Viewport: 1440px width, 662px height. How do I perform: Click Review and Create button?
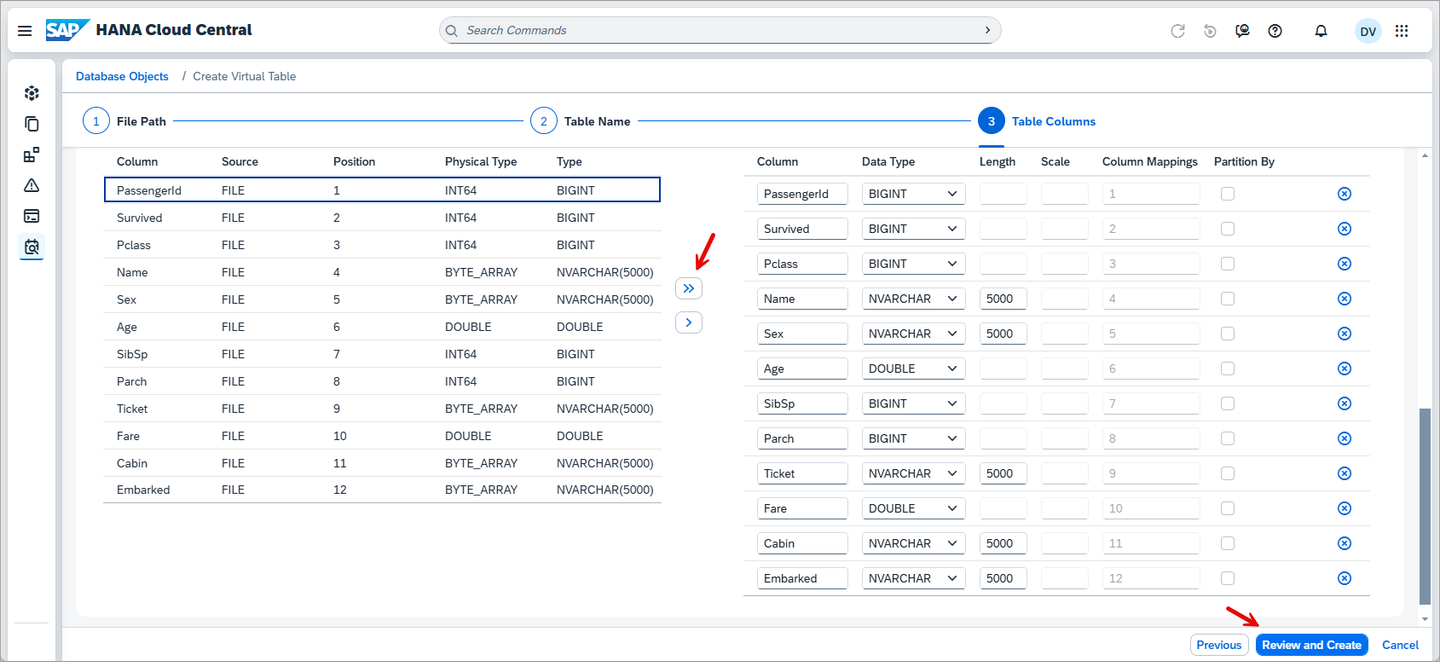click(x=1311, y=645)
